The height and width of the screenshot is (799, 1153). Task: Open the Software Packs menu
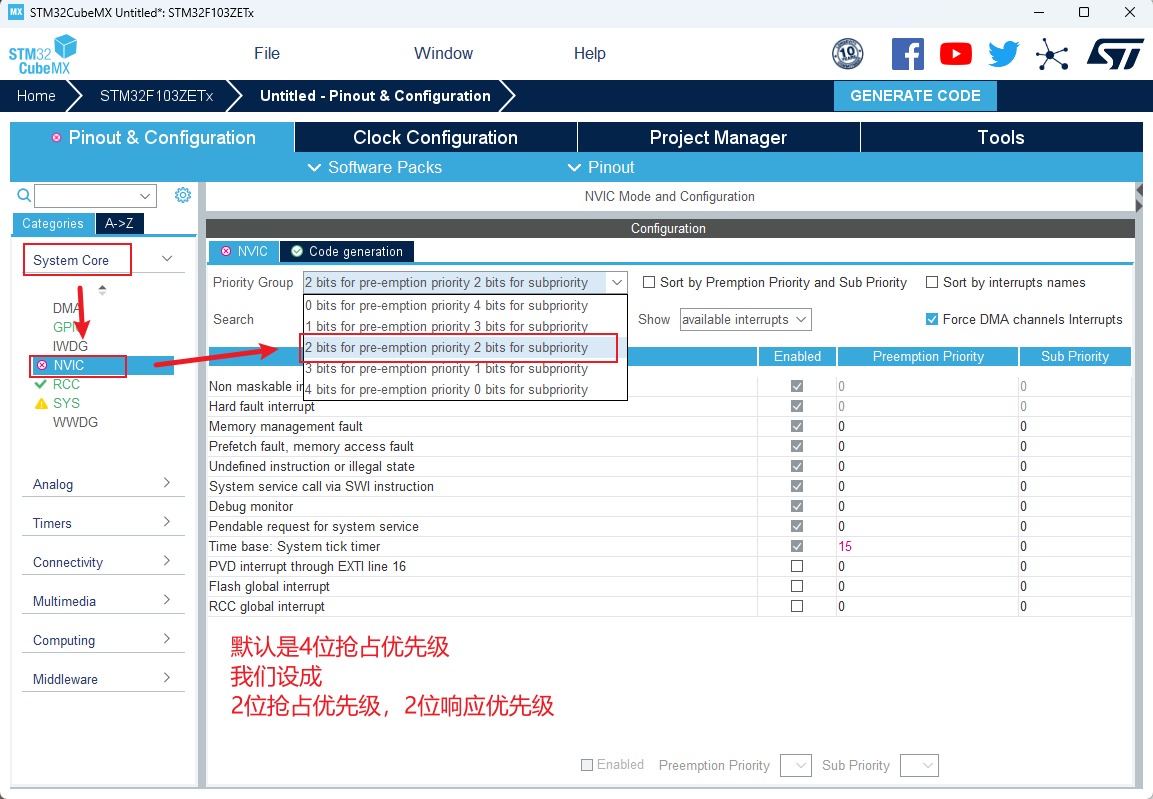(x=375, y=168)
